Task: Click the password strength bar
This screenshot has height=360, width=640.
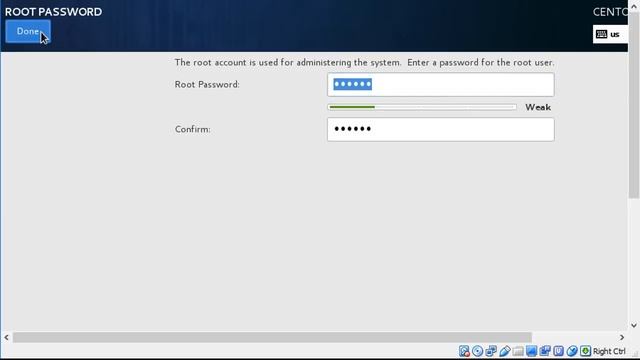Action: [422, 107]
